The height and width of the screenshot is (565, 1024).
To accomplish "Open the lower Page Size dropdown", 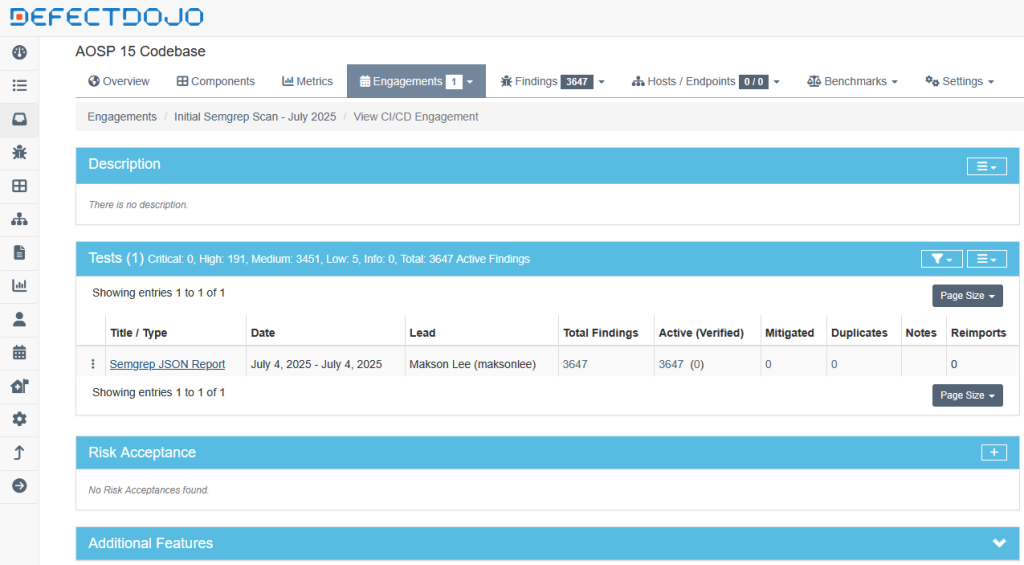I will click(x=967, y=395).
